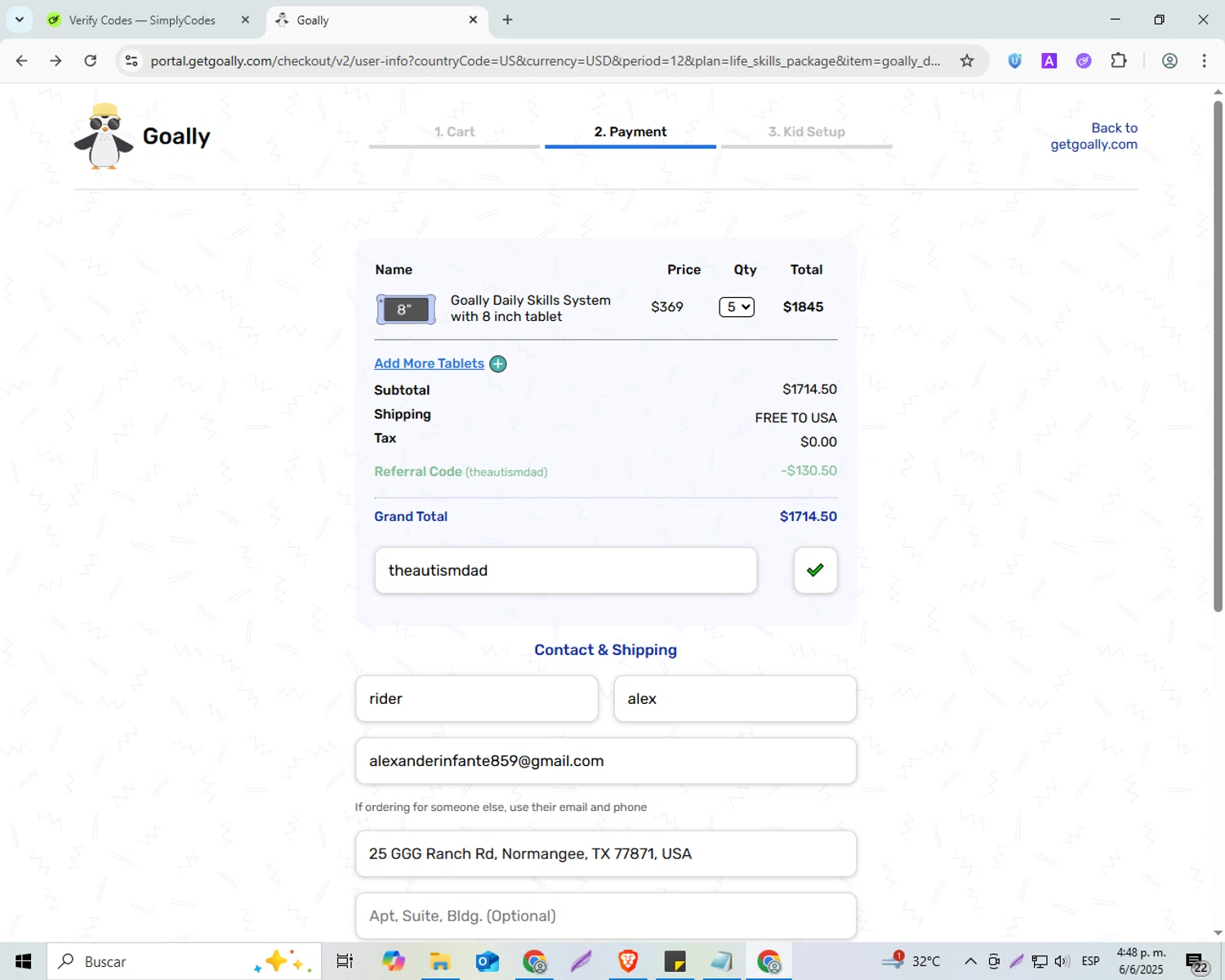Open File Explorer from the taskbar
The height and width of the screenshot is (980, 1225).
coord(440,961)
